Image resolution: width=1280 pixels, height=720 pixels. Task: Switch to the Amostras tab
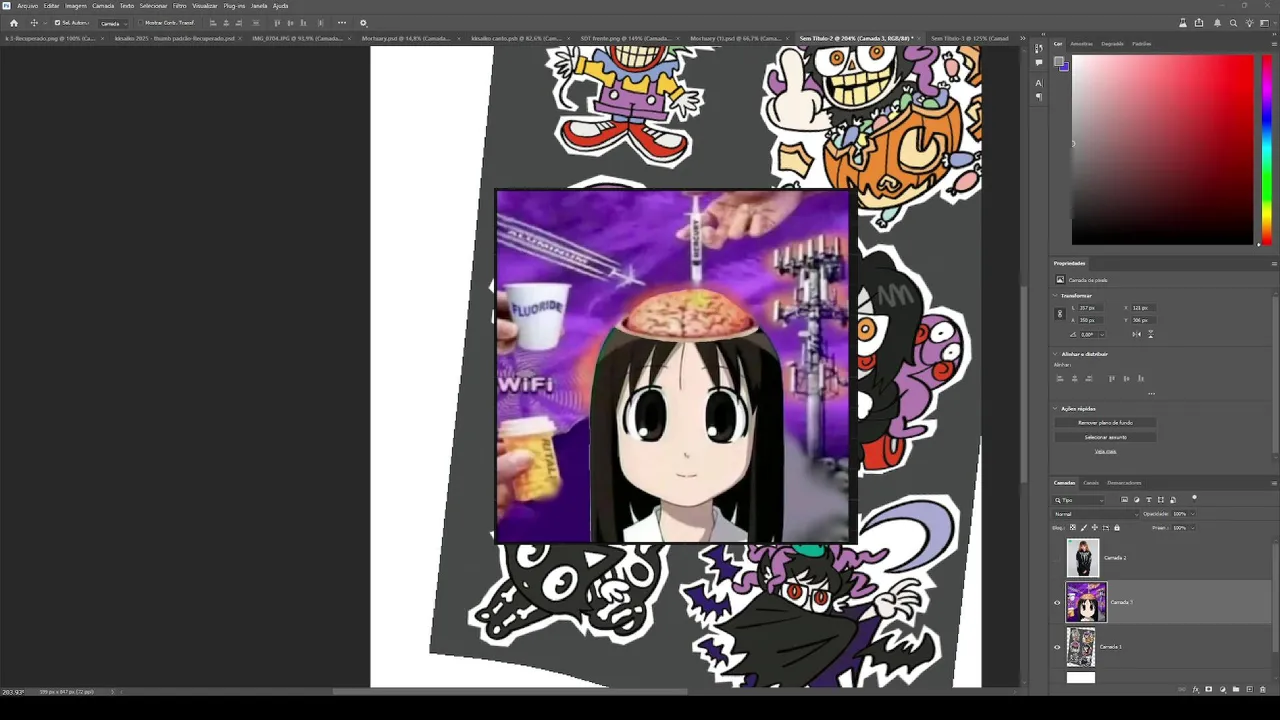click(x=1081, y=44)
